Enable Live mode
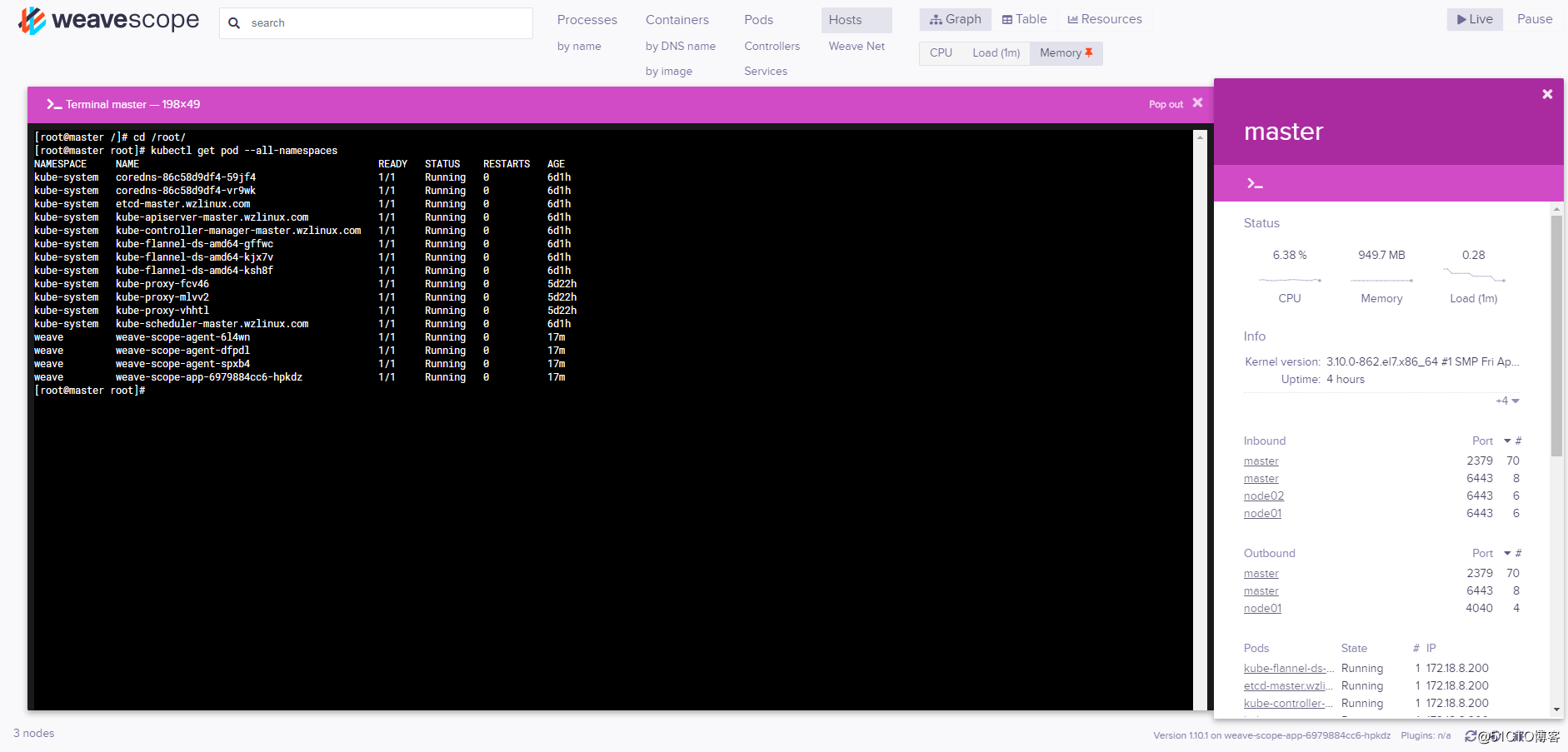1568x752 pixels. (x=1475, y=19)
